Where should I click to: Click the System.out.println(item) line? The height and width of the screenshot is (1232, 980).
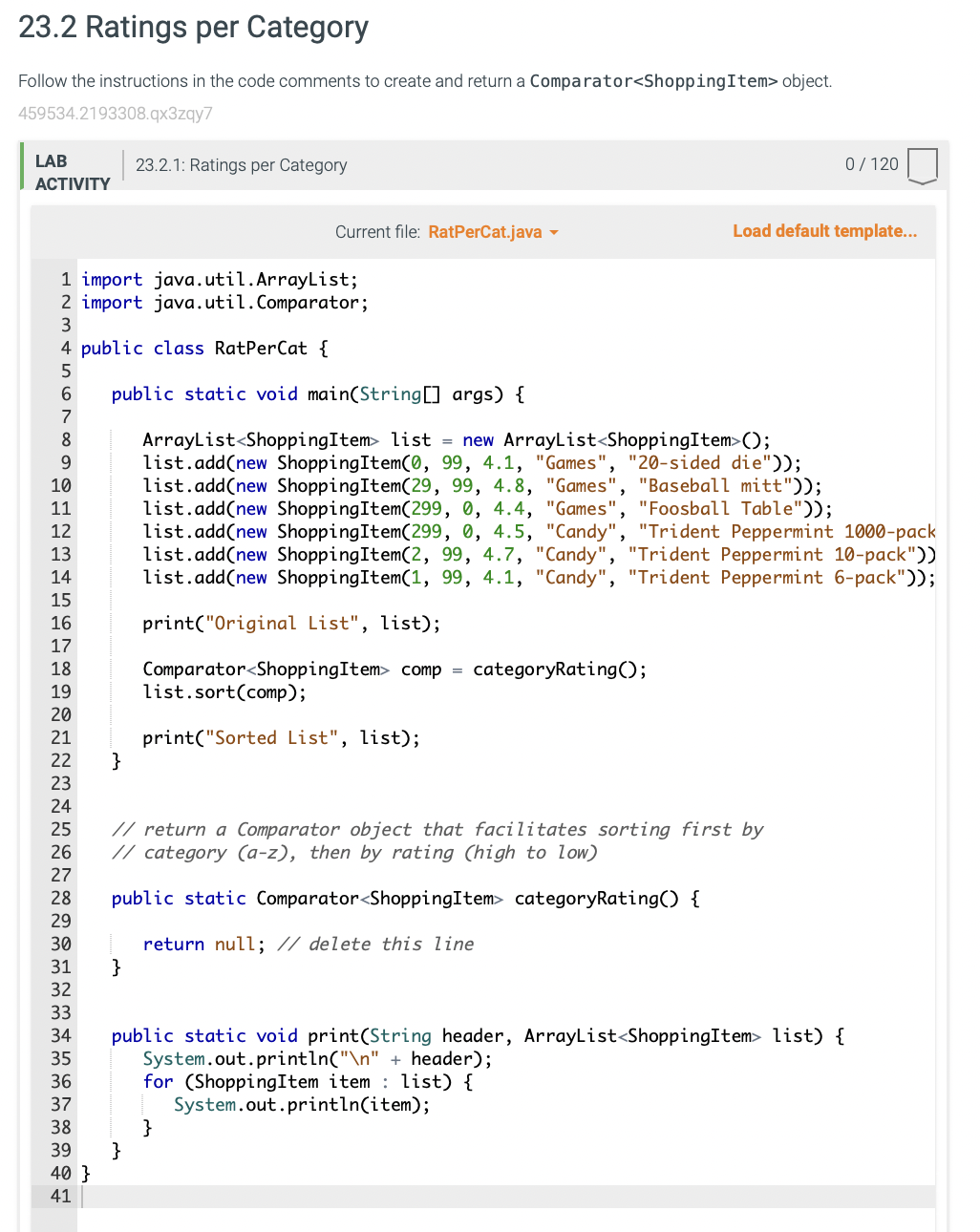click(x=301, y=1104)
